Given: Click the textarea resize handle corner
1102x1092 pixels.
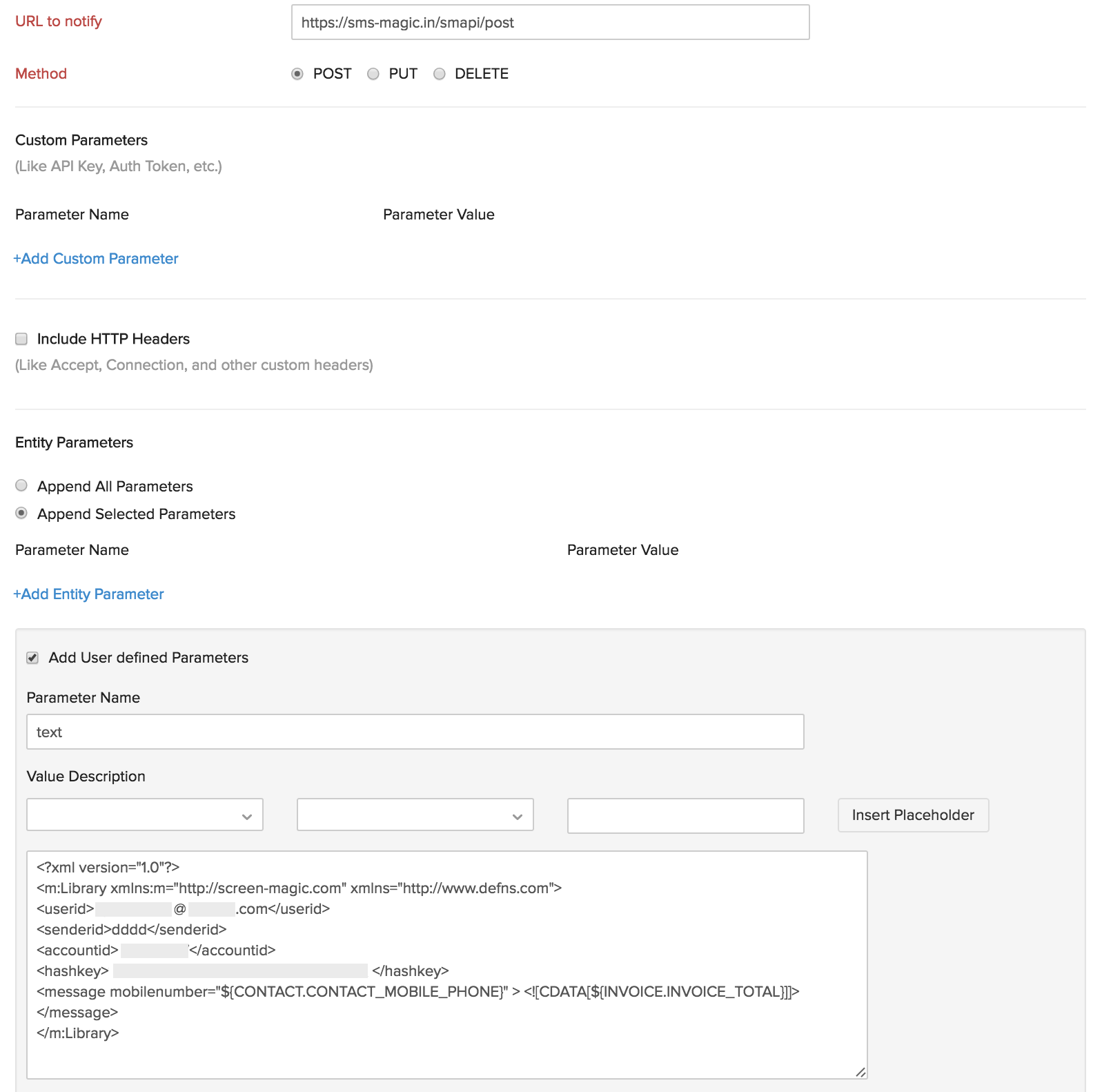Looking at the screenshot, I should [x=860, y=1072].
